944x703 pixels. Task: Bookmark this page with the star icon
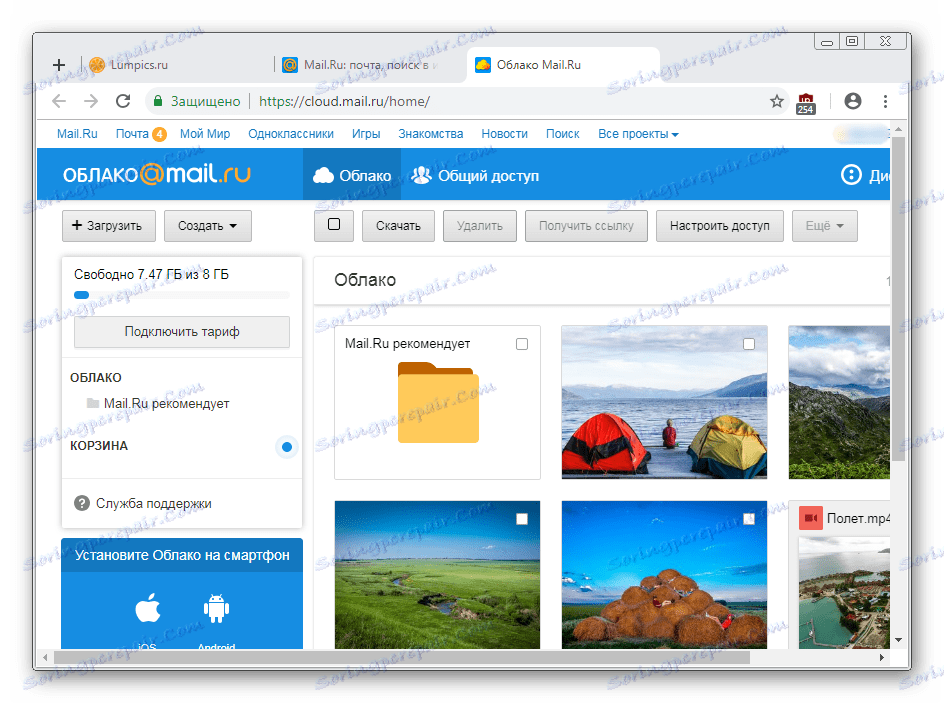777,101
